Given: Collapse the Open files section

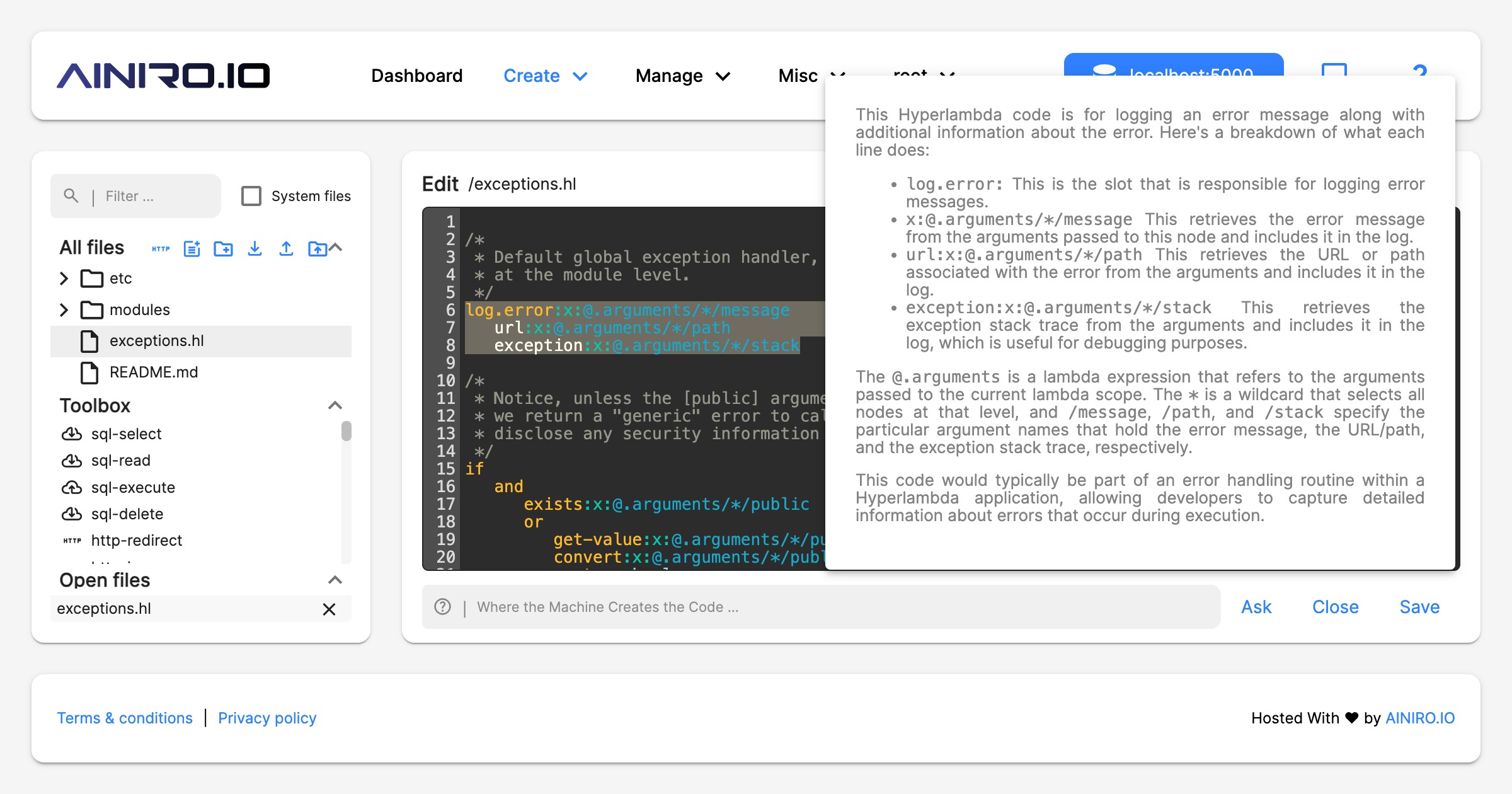Looking at the screenshot, I should pos(336,580).
